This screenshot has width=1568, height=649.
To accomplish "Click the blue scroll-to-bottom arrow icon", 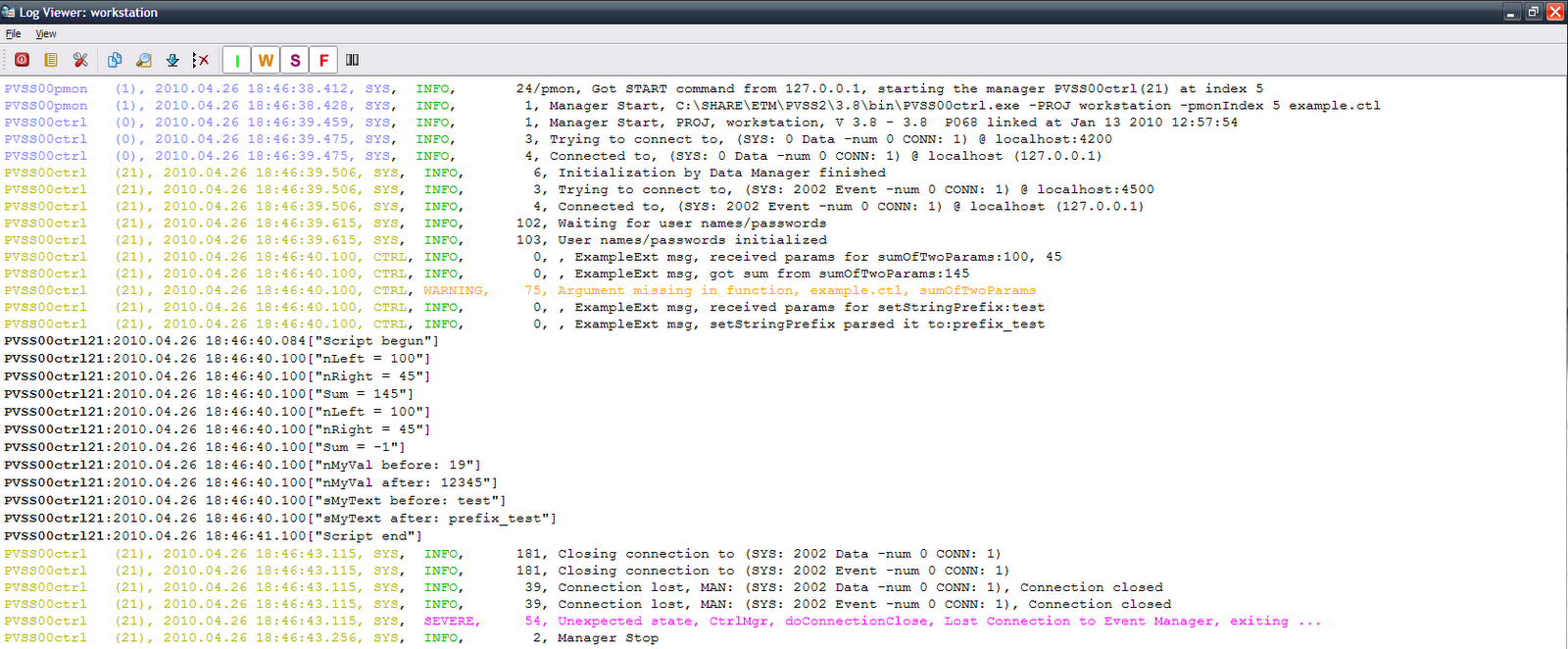I will pyautogui.click(x=172, y=60).
